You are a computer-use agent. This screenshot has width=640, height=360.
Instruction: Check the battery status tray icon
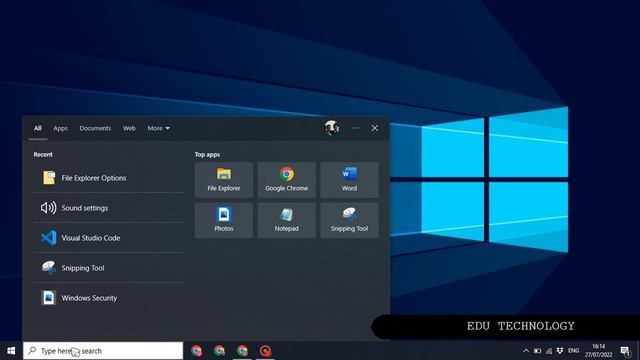[x=538, y=351]
